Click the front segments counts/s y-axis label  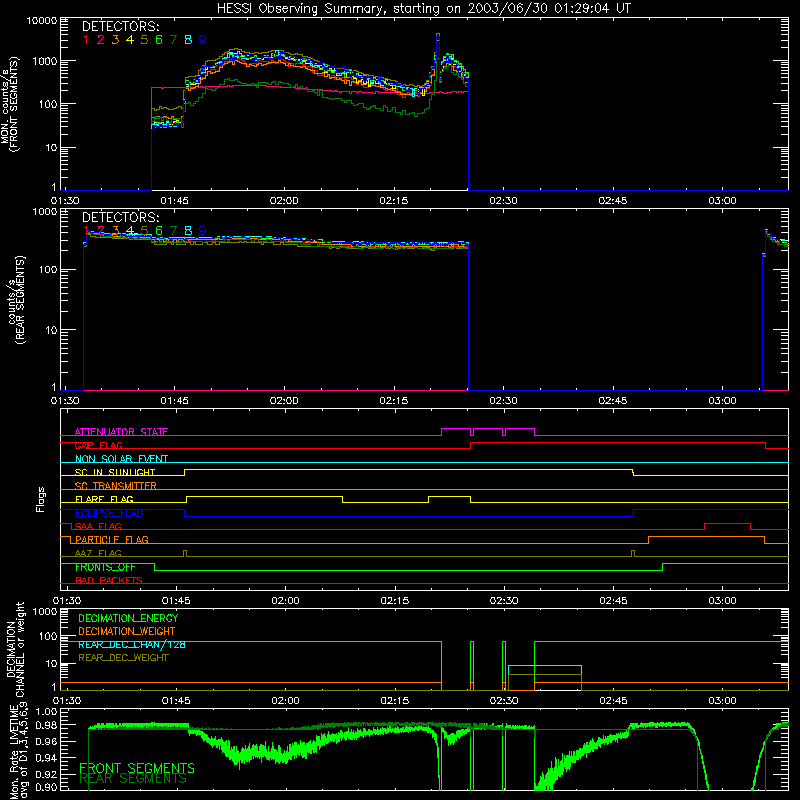(x=10, y=104)
